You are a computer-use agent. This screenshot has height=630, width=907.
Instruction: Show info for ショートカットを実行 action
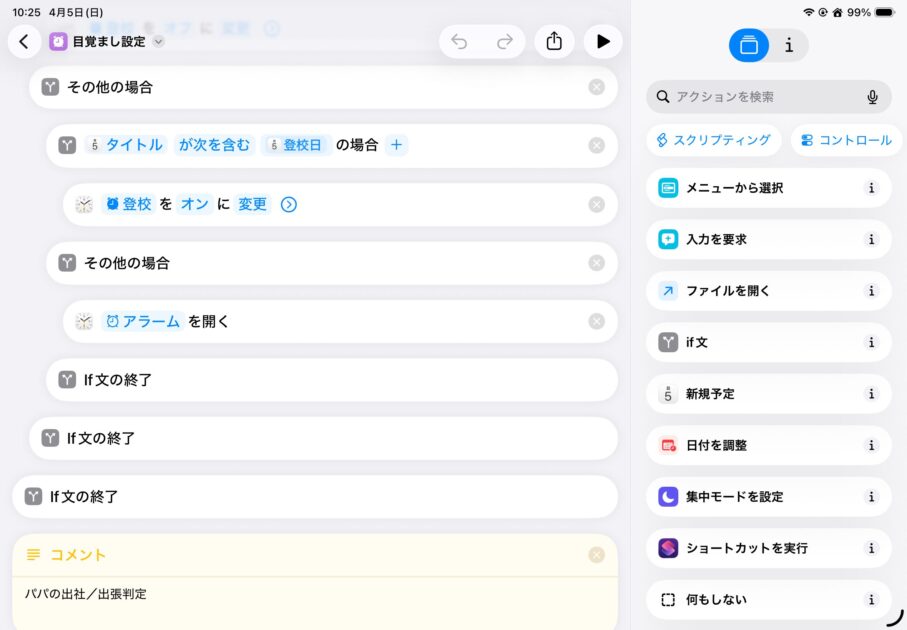[871, 548]
